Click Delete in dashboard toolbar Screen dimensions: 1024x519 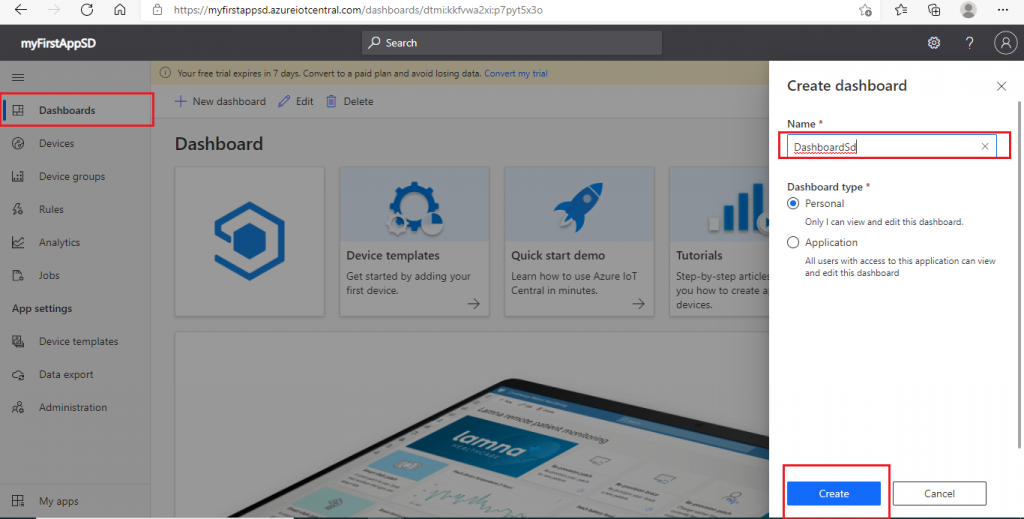(x=349, y=101)
